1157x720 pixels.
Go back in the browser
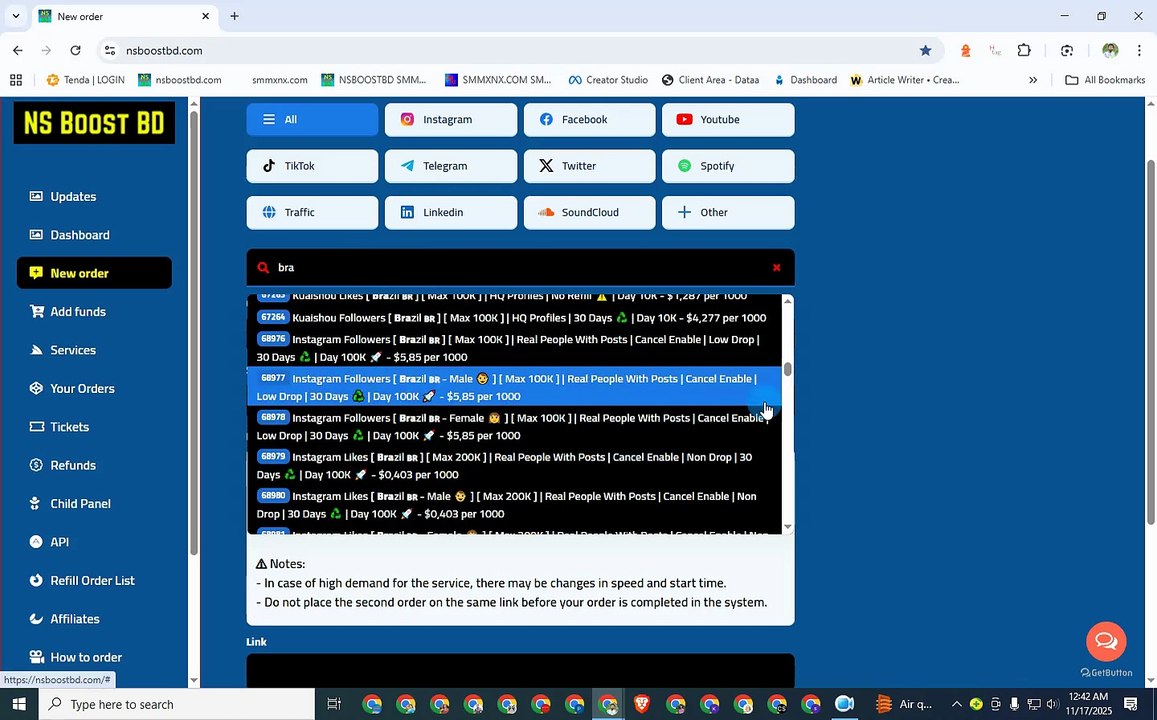pos(18,50)
